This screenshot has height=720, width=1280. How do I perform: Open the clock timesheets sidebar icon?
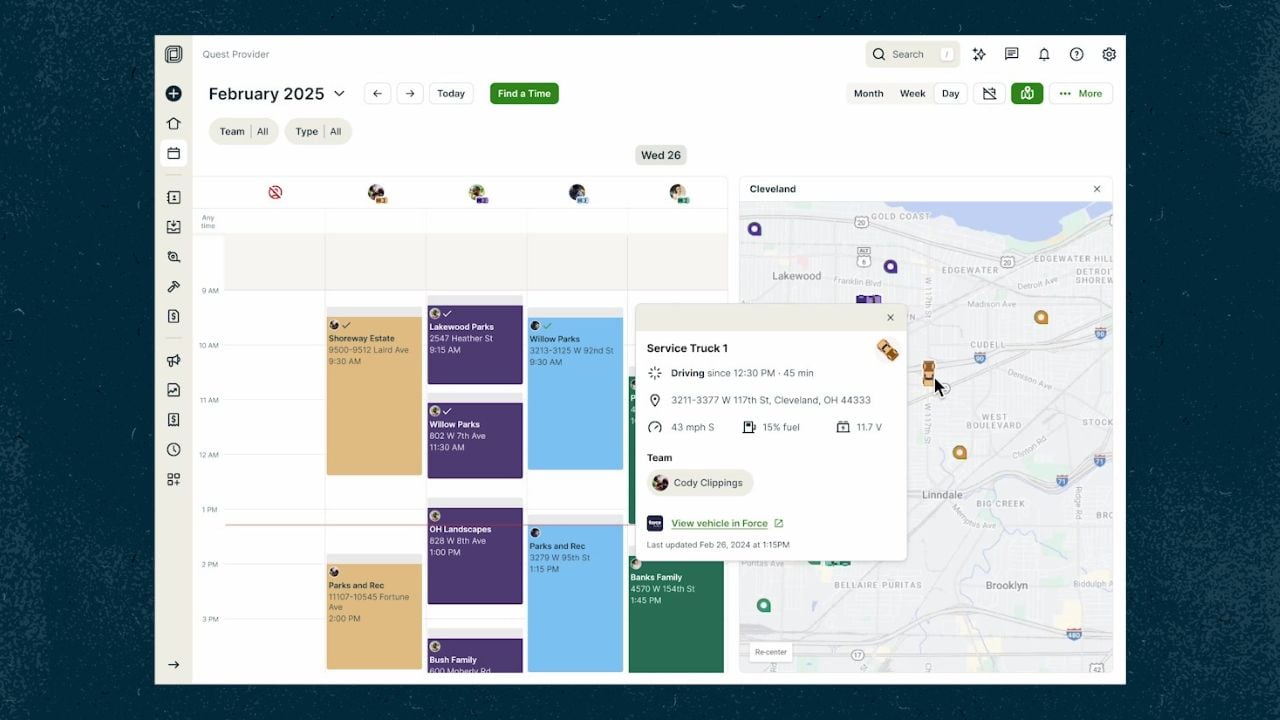173,450
